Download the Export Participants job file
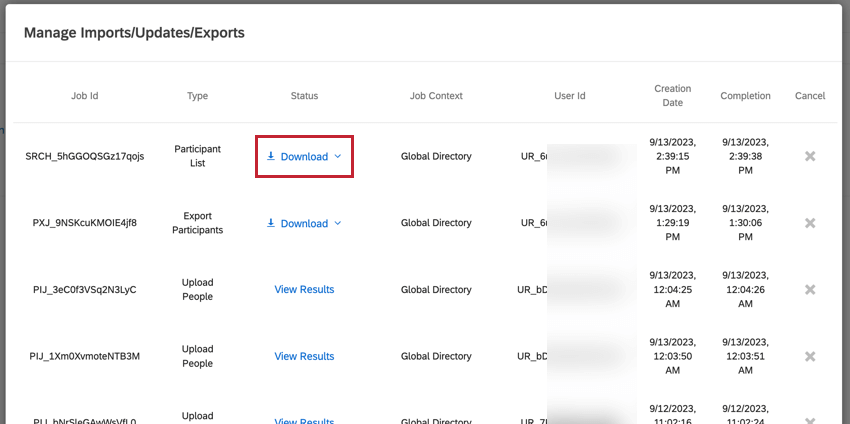 [x=304, y=224]
